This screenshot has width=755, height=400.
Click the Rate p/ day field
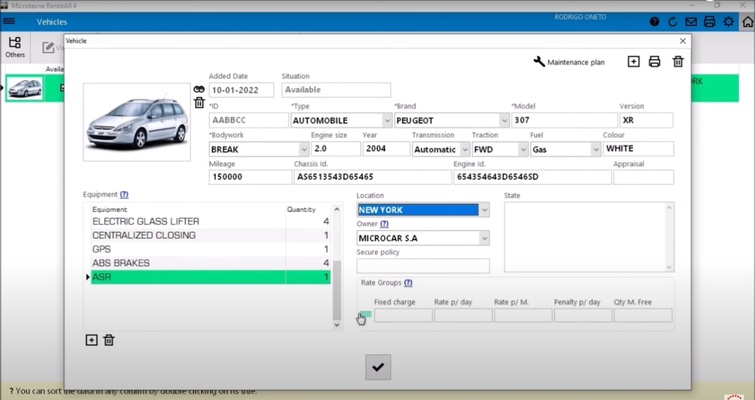(463, 315)
